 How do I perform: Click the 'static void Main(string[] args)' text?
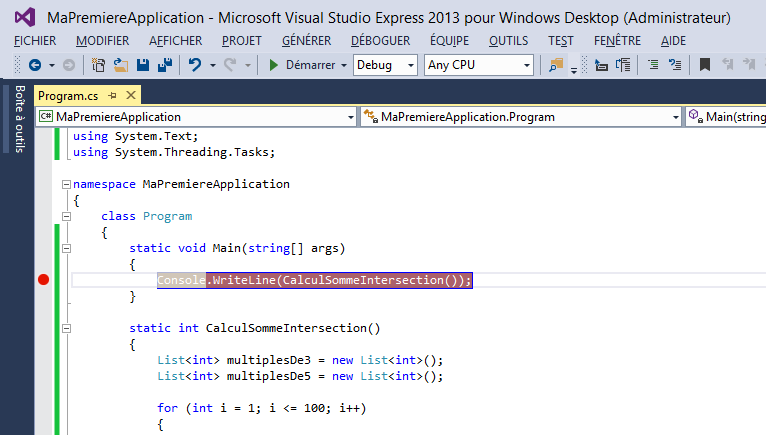237,248
